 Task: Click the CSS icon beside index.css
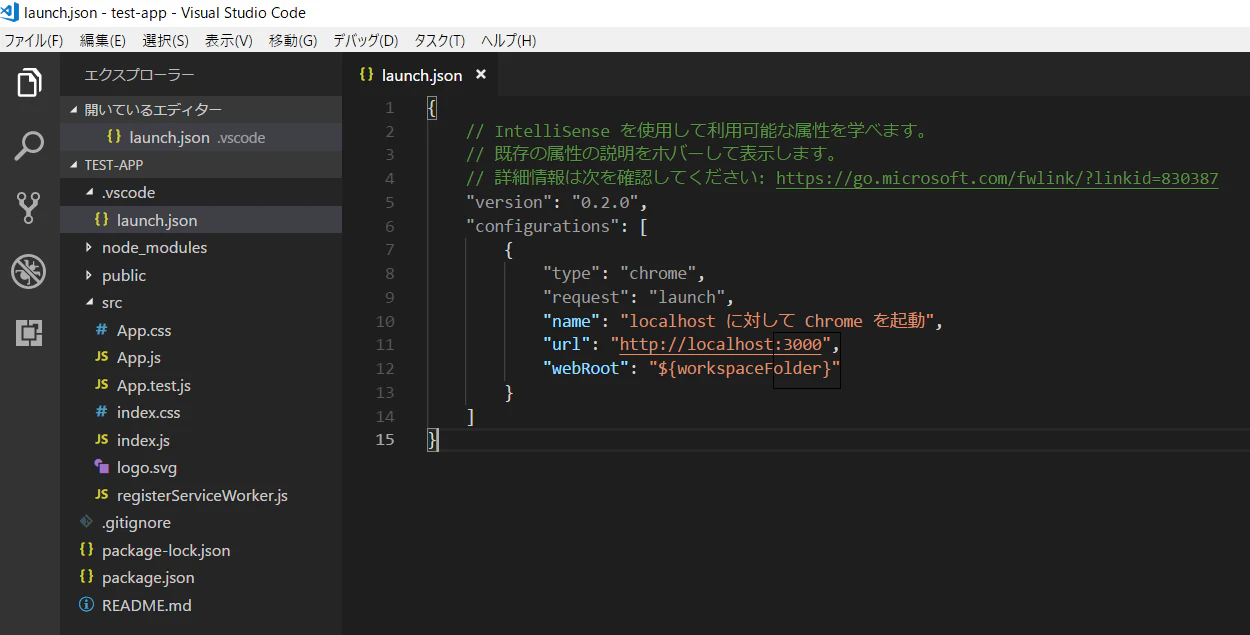101,412
